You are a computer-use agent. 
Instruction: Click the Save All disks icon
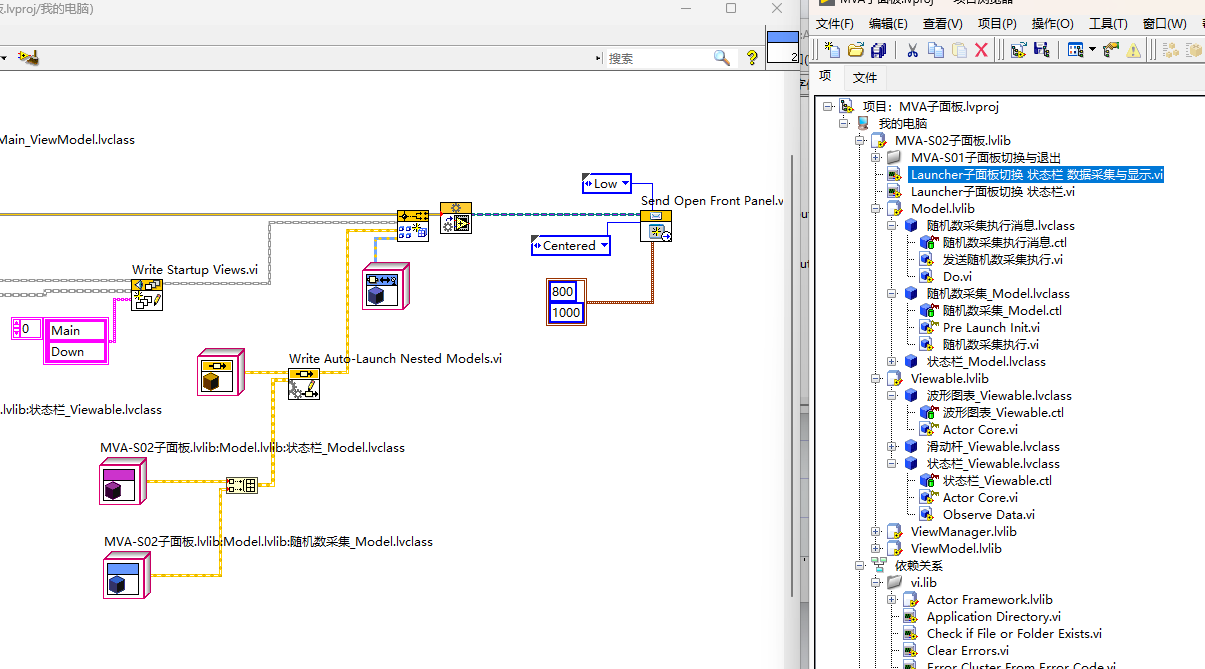point(879,50)
